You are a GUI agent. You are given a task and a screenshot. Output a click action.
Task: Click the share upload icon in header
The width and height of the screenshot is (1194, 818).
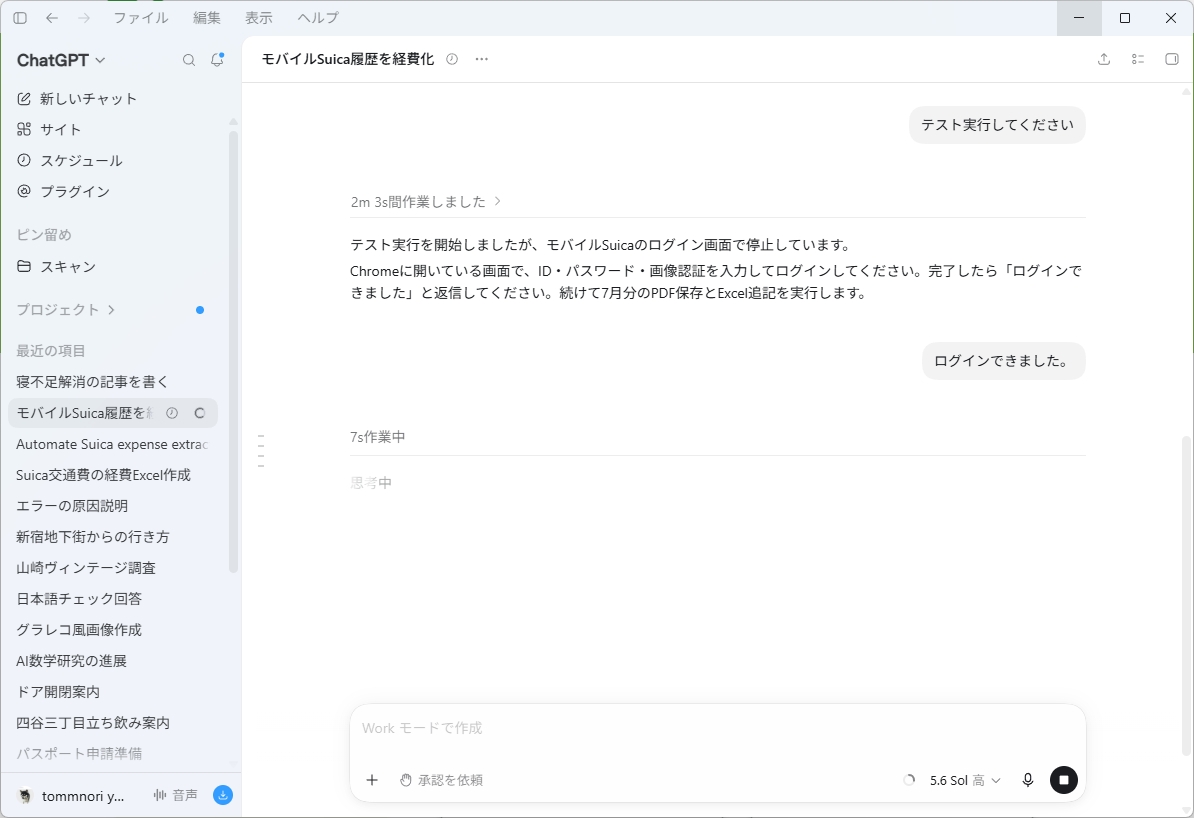coord(1104,59)
